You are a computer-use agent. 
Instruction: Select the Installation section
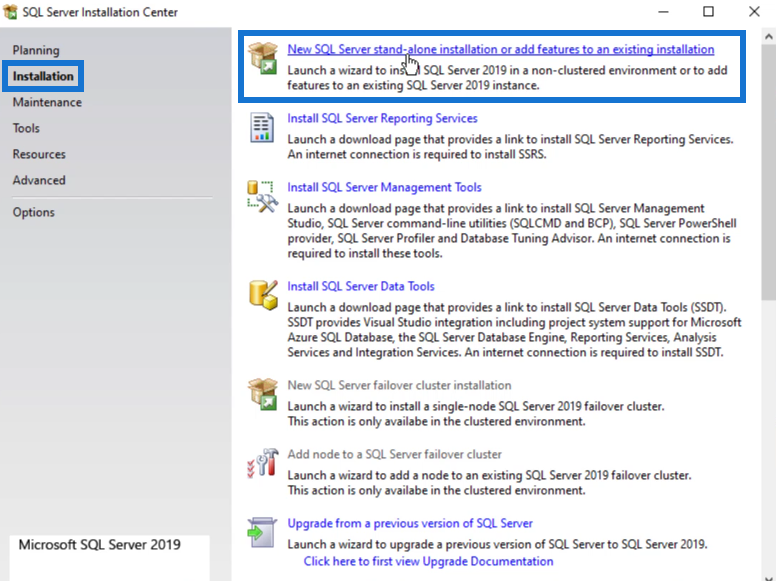pyautogui.click(x=43, y=76)
